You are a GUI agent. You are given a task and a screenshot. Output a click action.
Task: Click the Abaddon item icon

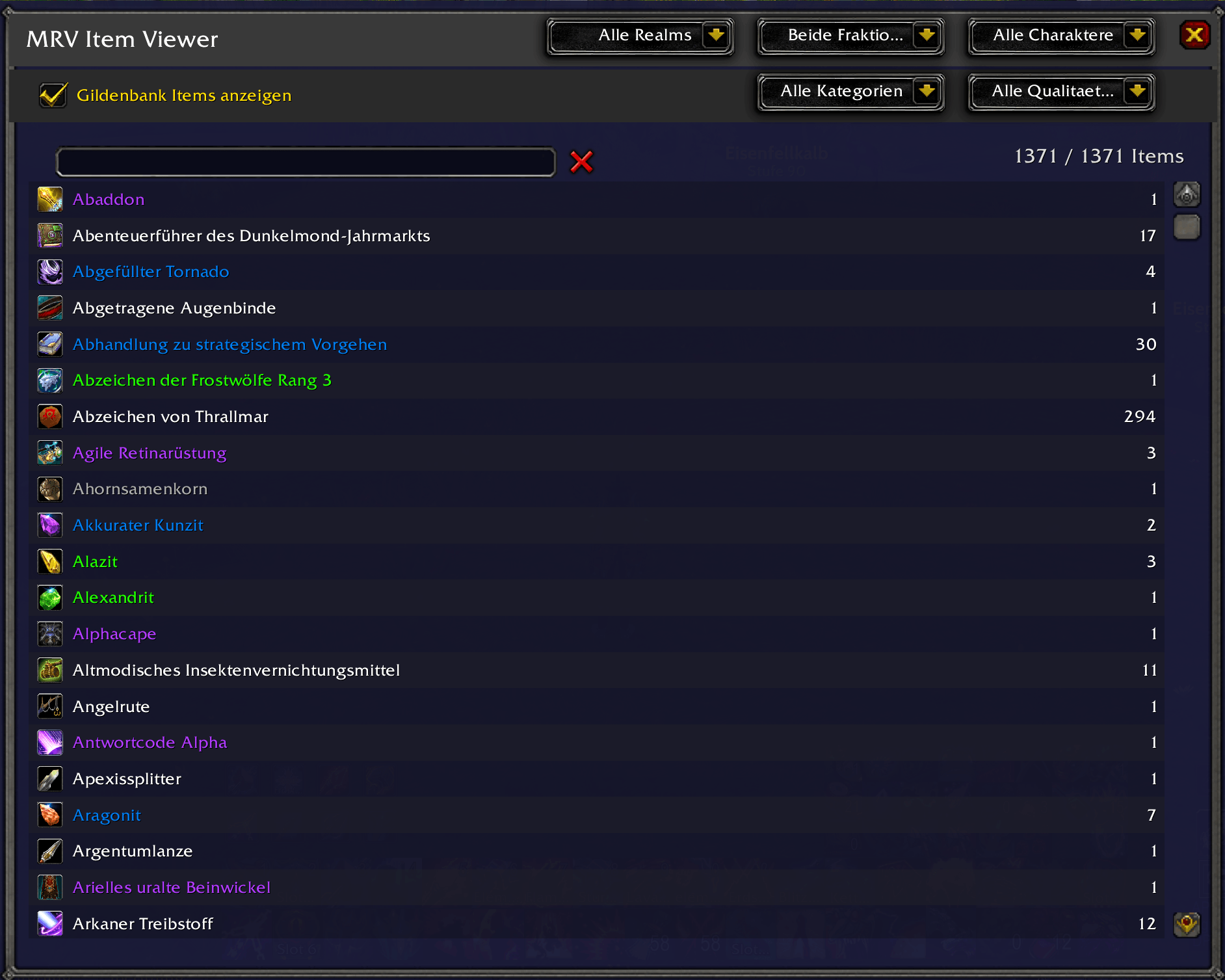[50, 200]
